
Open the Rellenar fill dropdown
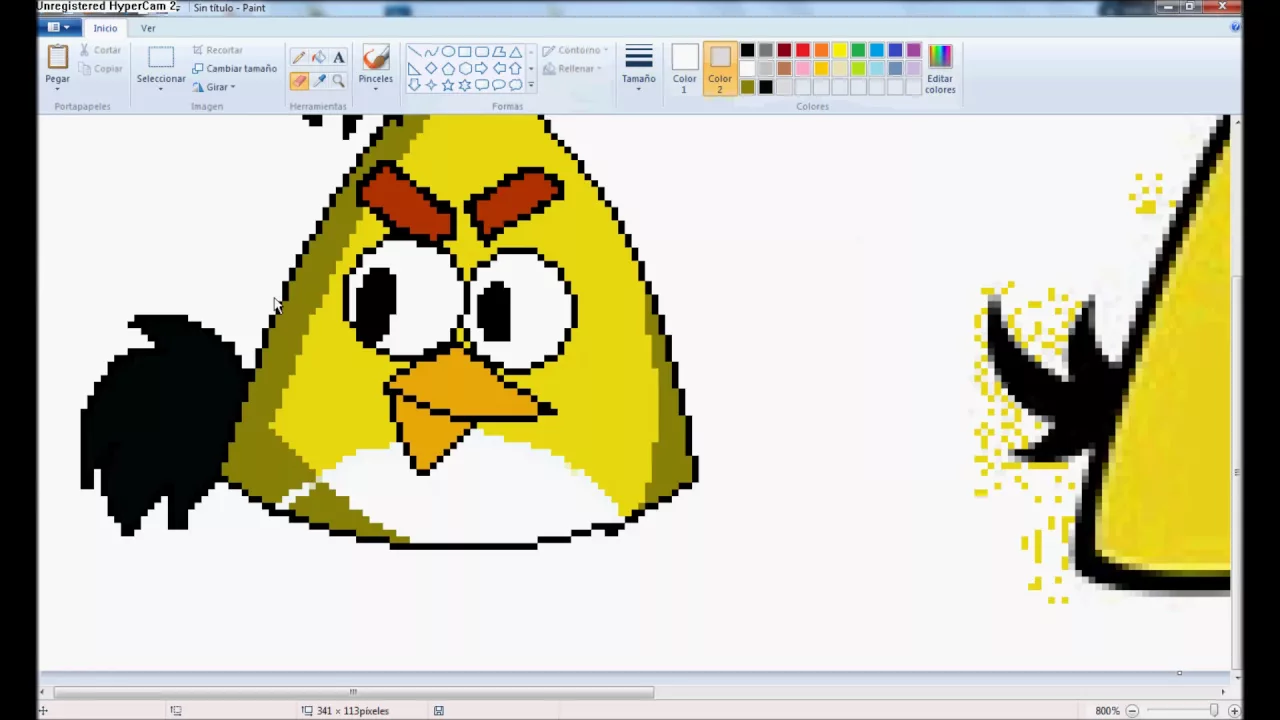(572, 69)
